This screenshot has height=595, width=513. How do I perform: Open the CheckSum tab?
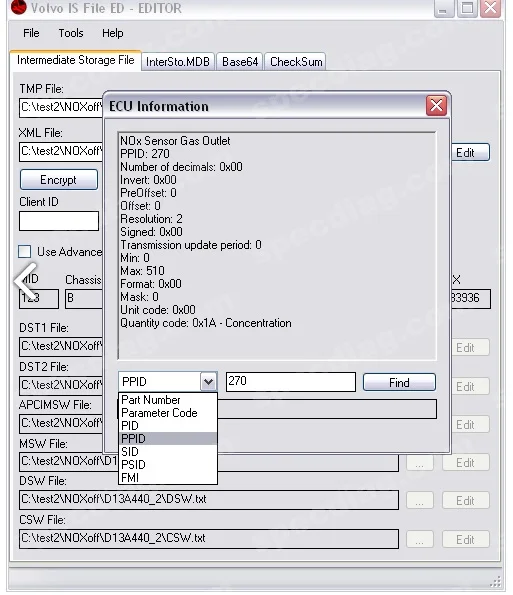pyautogui.click(x=296, y=61)
